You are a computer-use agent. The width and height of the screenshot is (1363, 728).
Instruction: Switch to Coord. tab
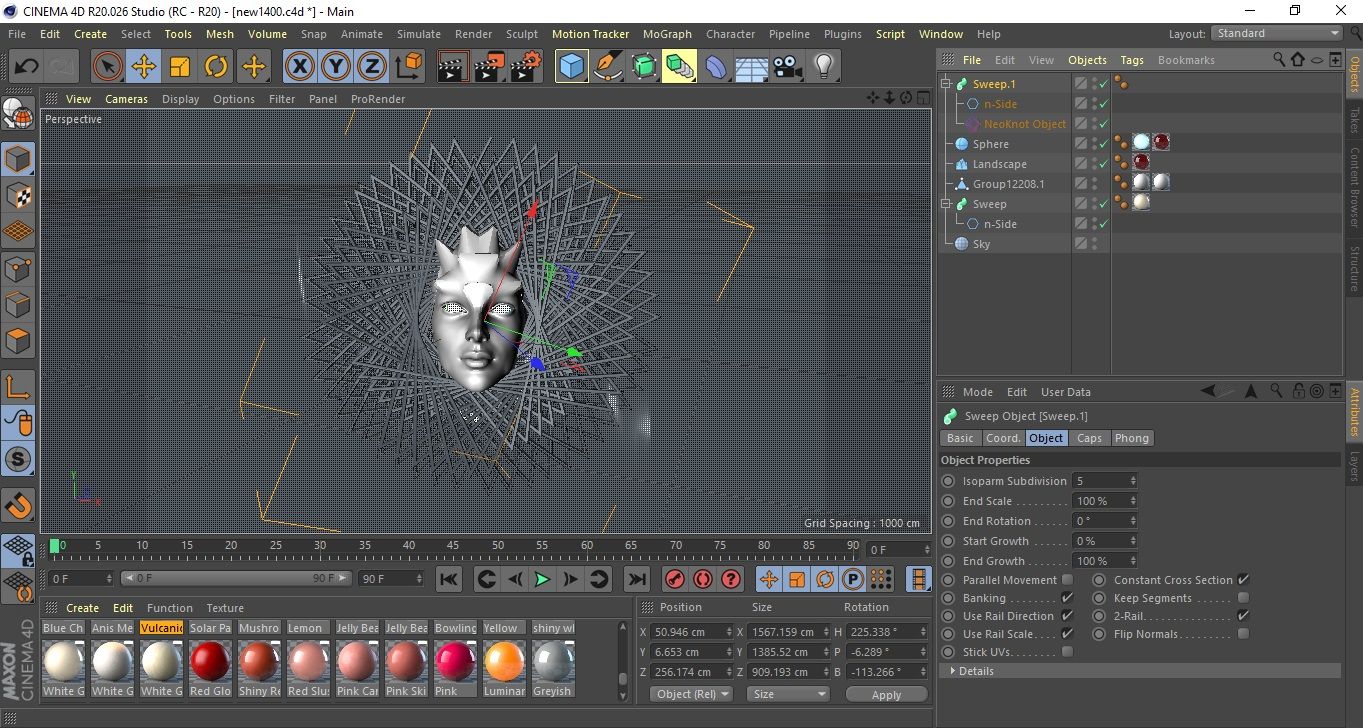click(1003, 438)
